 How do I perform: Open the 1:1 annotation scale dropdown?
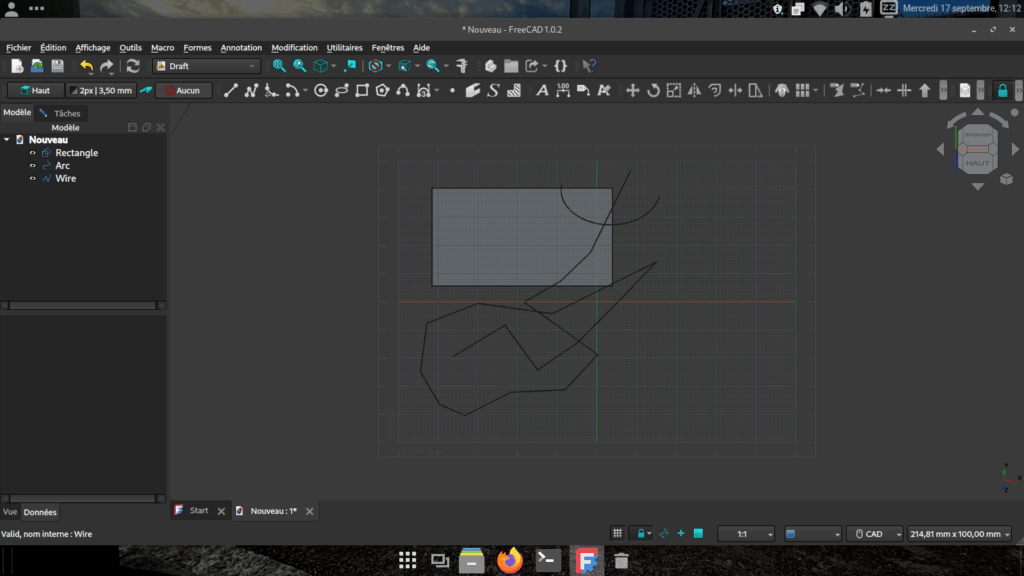(746, 534)
